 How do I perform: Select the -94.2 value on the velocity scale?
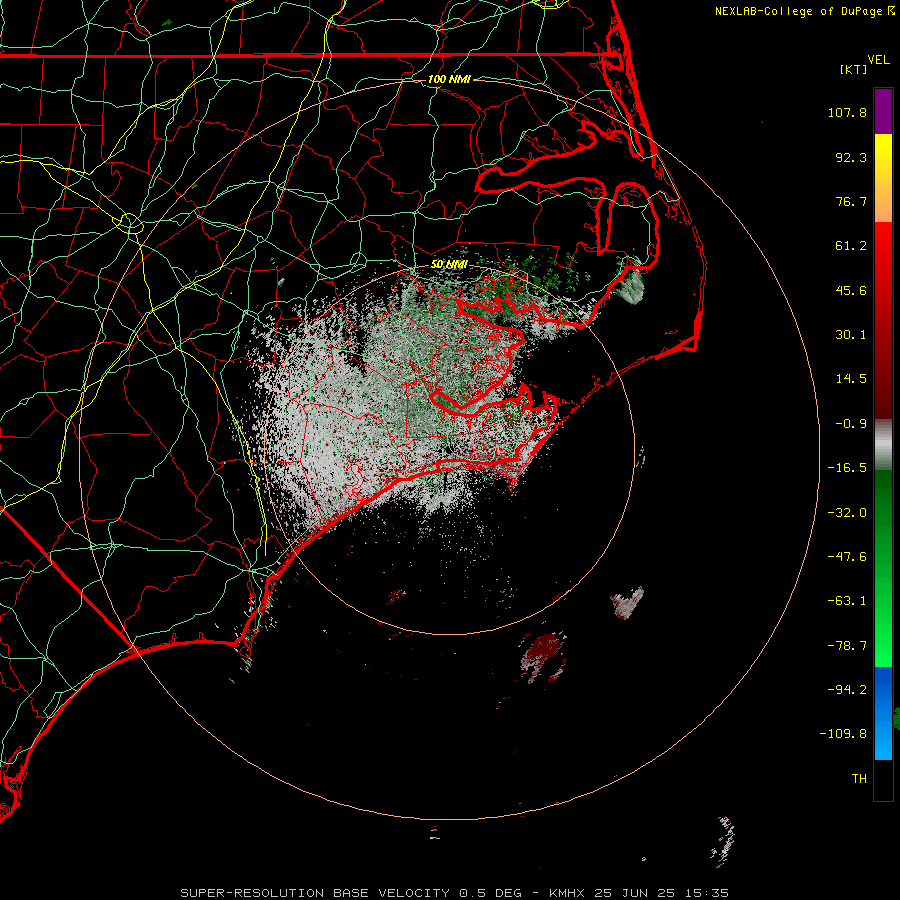tap(847, 690)
